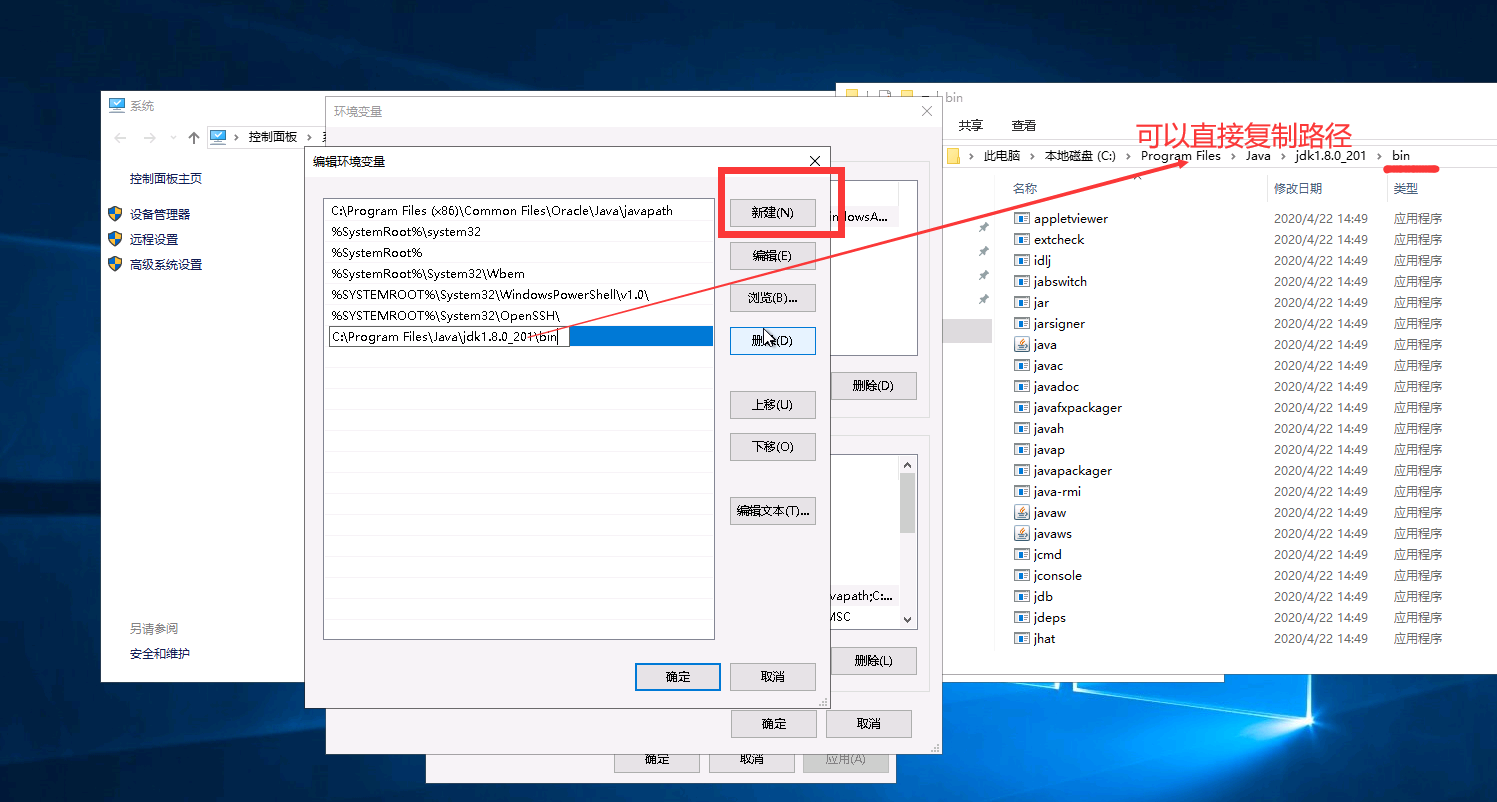Click the javaw application icon
Screen dimensions: 1497x802
click(1022, 512)
